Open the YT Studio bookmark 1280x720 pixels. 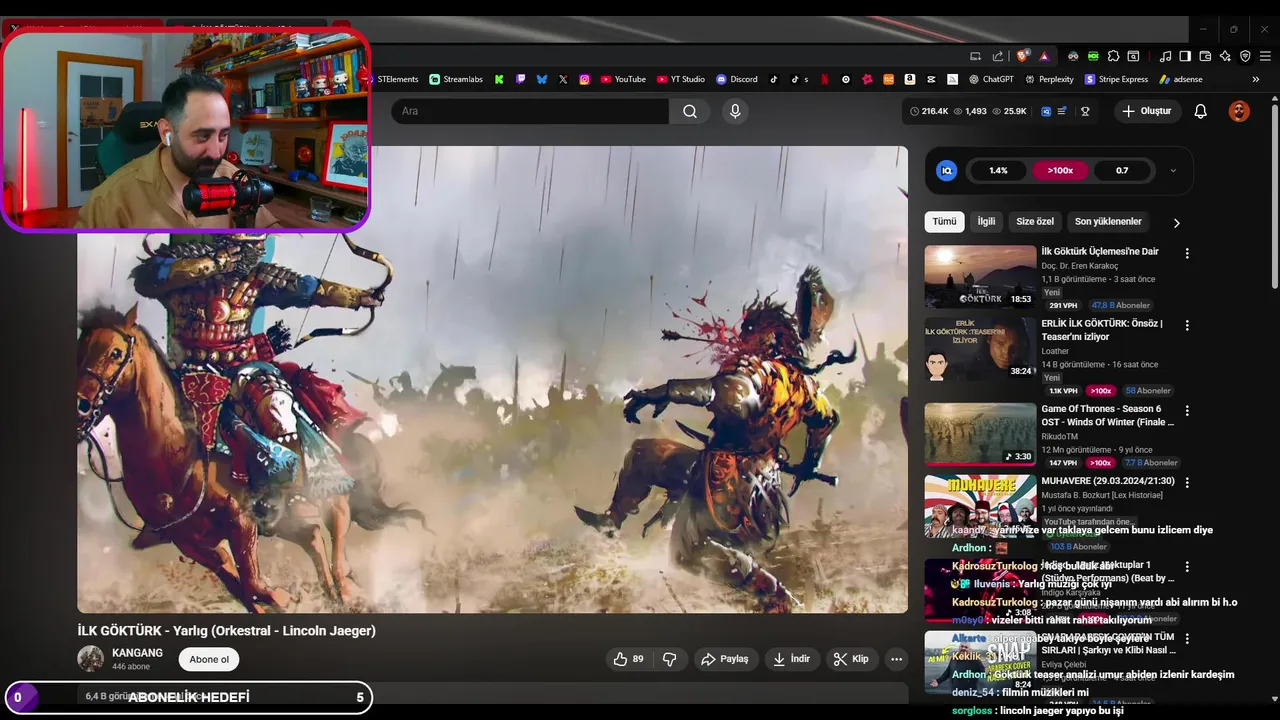point(681,79)
